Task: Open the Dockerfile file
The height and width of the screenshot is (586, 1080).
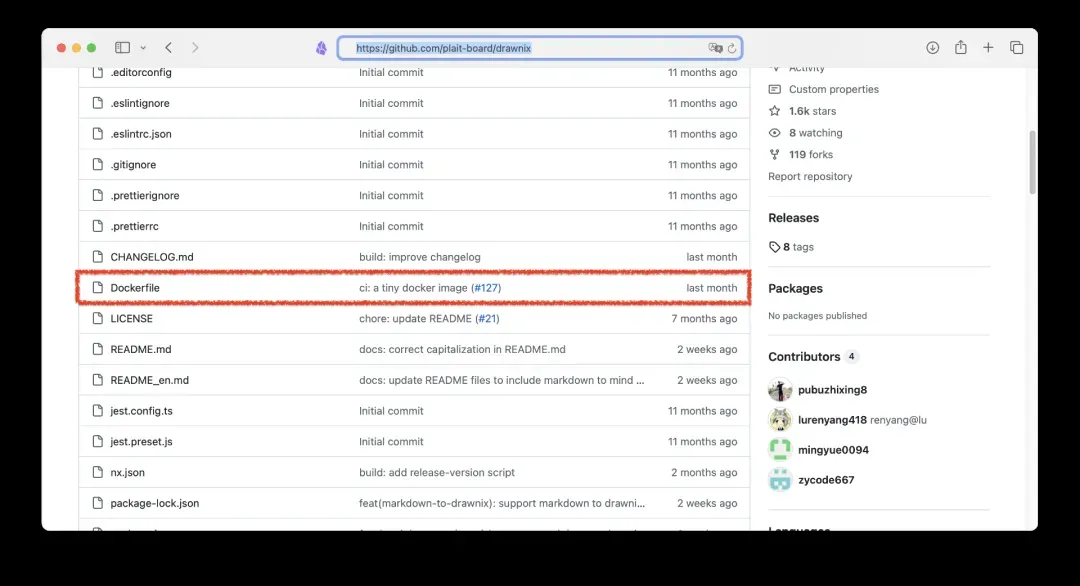Action: click(135, 288)
